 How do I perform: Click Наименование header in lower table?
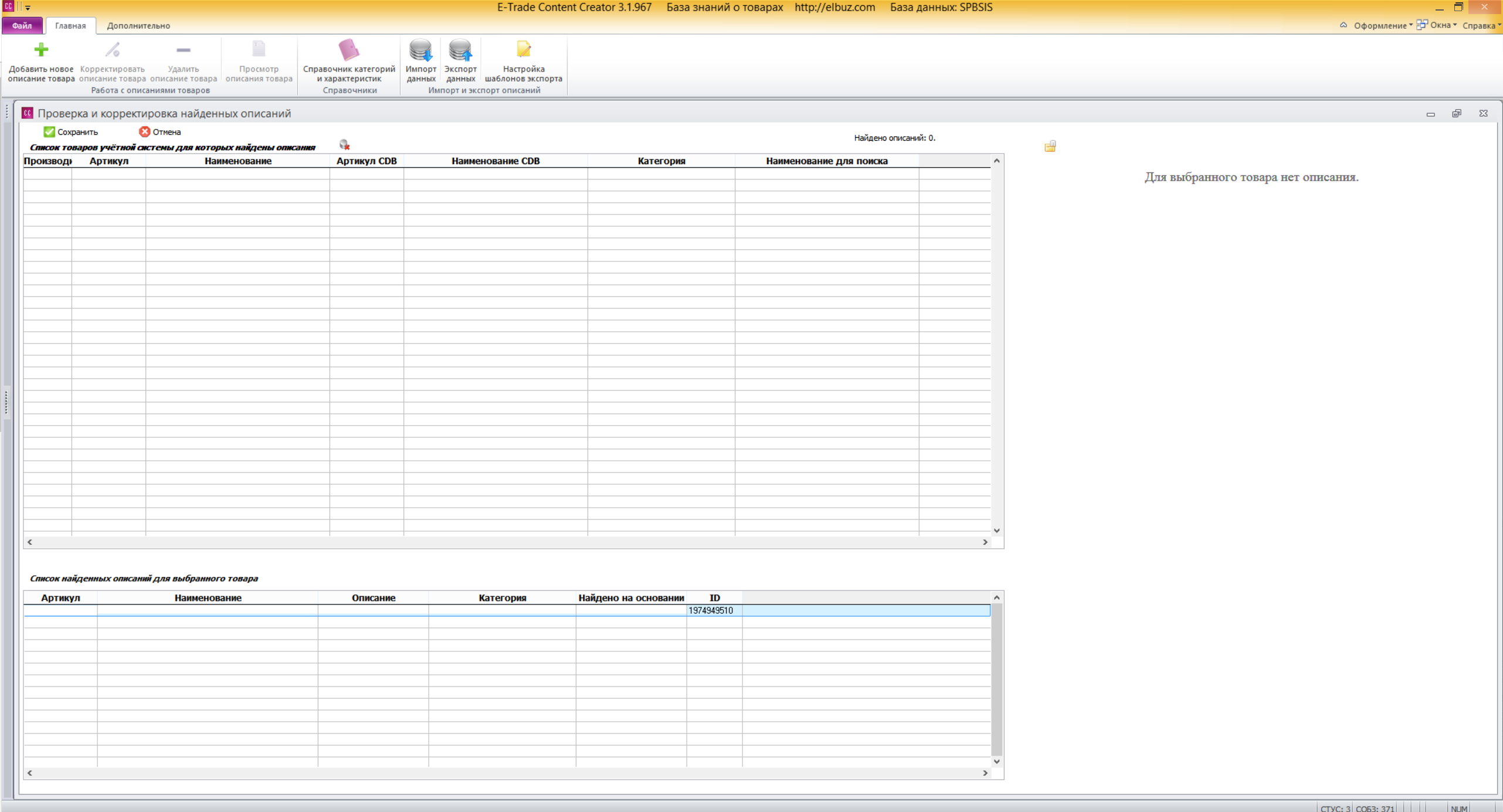tap(208, 597)
